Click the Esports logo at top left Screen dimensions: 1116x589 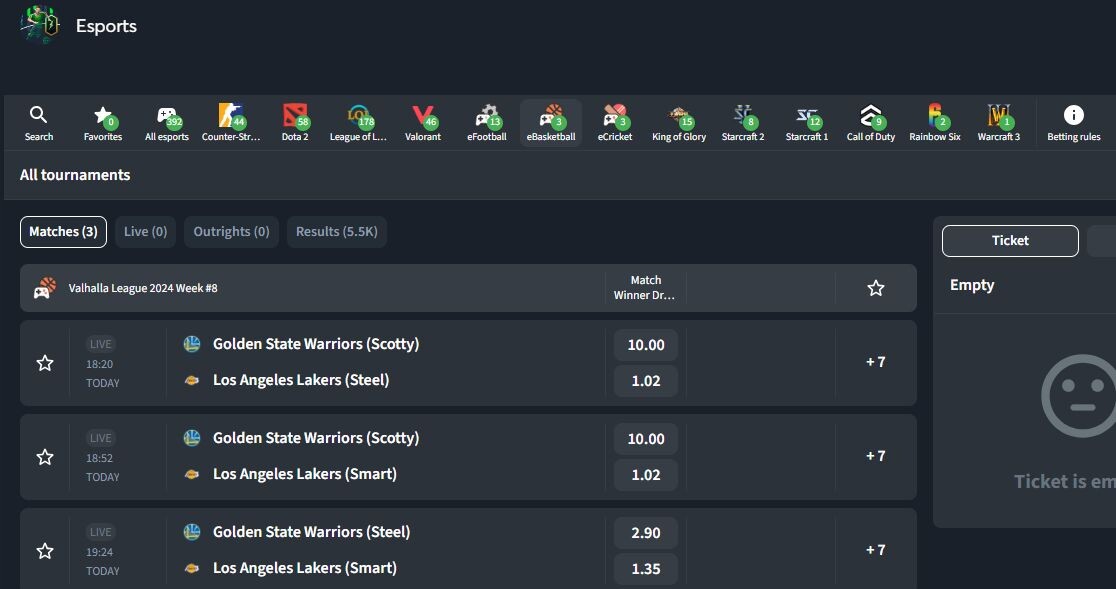(x=40, y=24)
